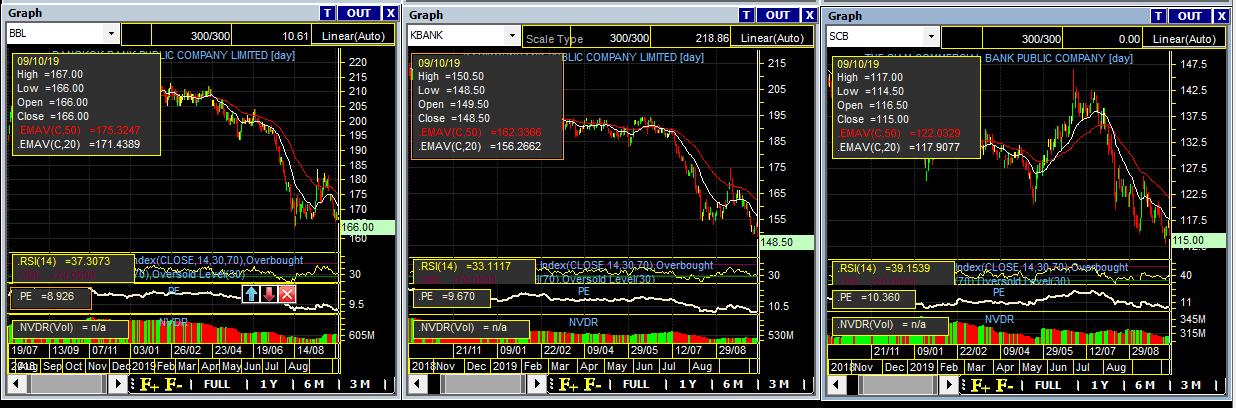Screen dimensions: 1236x408
Task: Click the PE =10.360 label in SCB graph
Action: click(x=873, y=298)
